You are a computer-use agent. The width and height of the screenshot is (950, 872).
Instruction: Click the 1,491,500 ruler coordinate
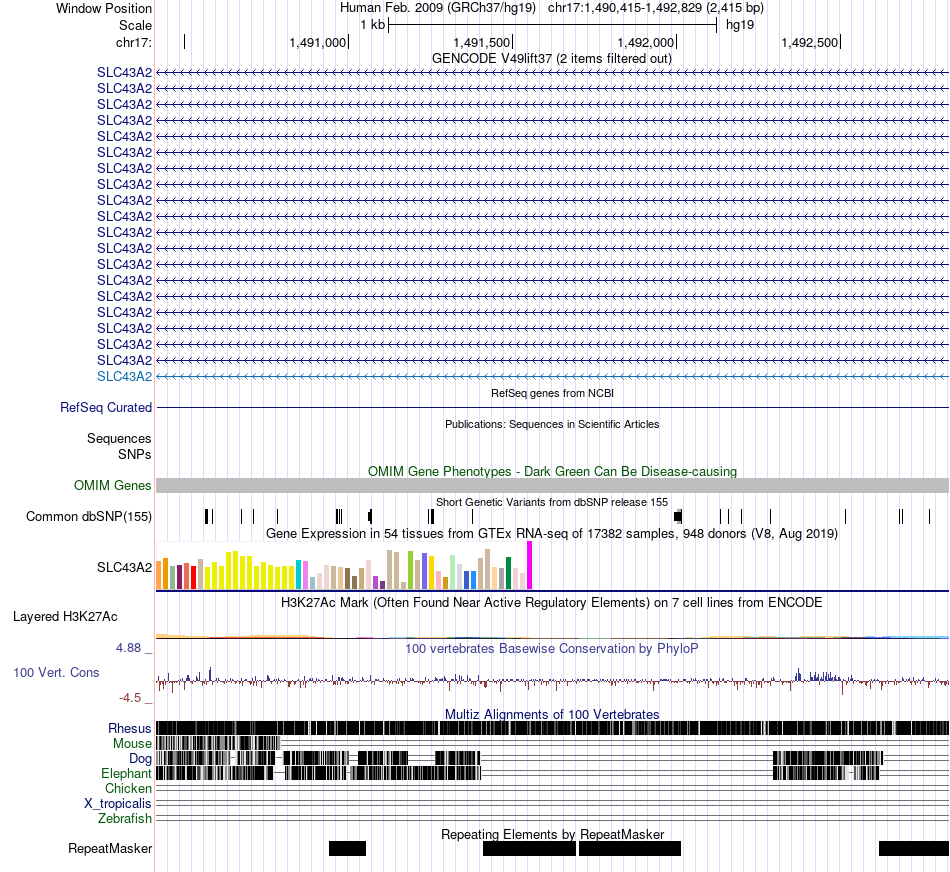[482, 42]
